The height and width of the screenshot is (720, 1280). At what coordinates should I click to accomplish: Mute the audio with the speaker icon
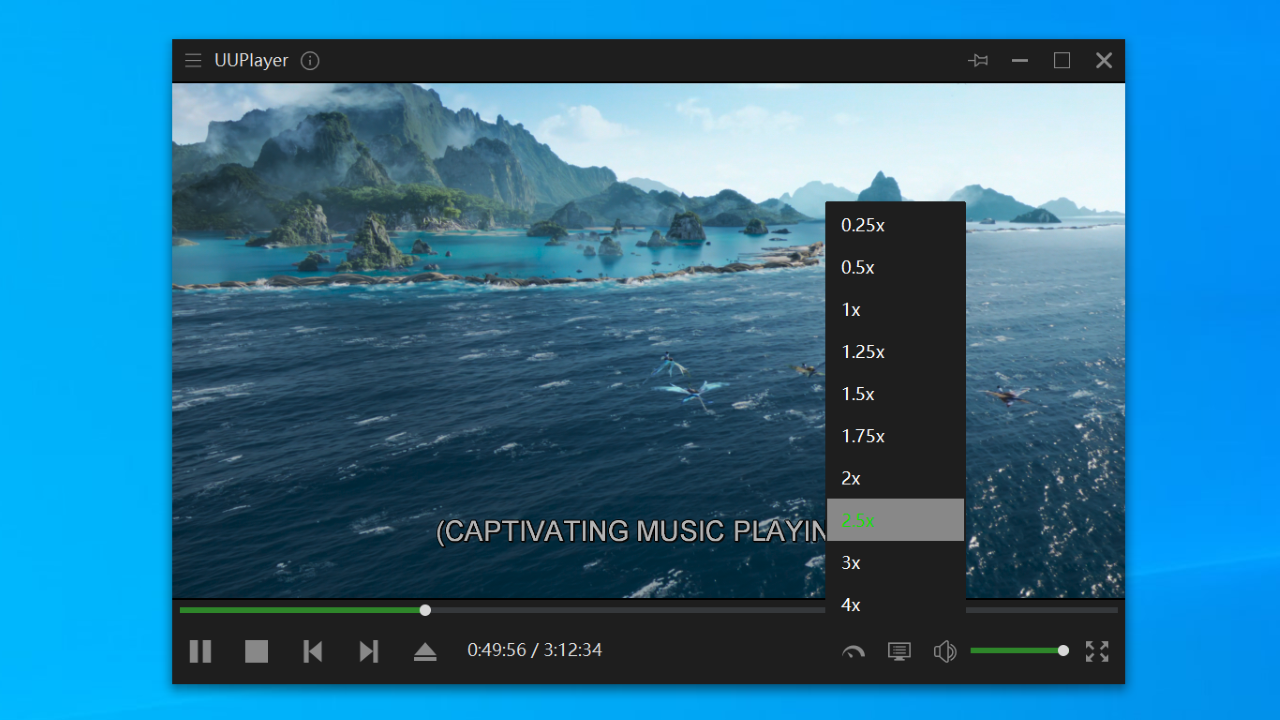coord(945,652)
